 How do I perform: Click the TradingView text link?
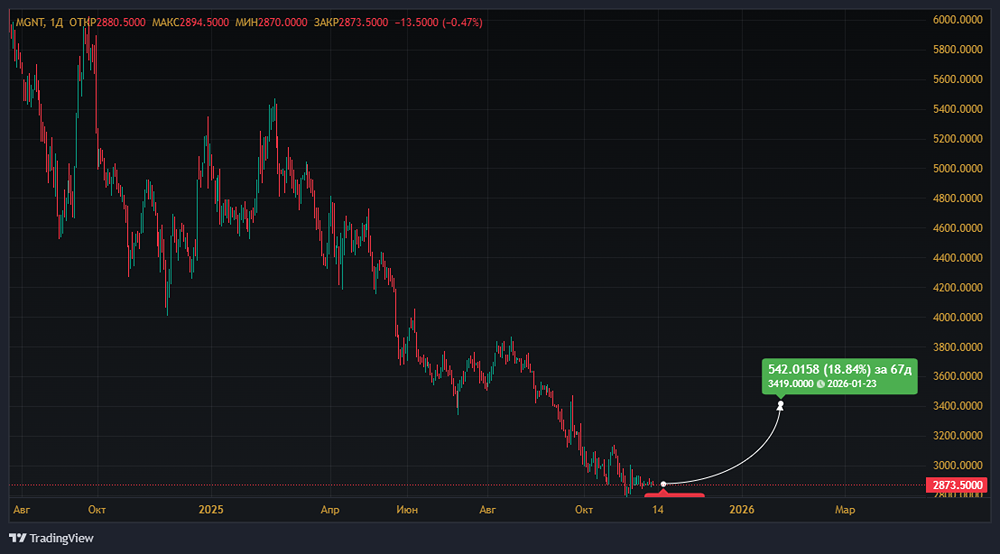61,538
